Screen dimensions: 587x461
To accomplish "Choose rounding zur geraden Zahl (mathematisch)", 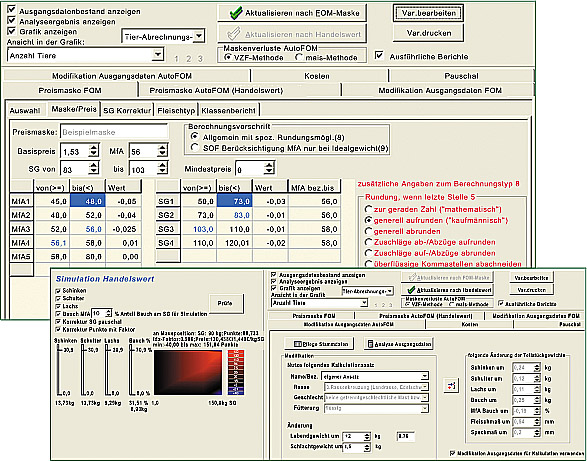I will pyautogui.click(x=368, y=209).
